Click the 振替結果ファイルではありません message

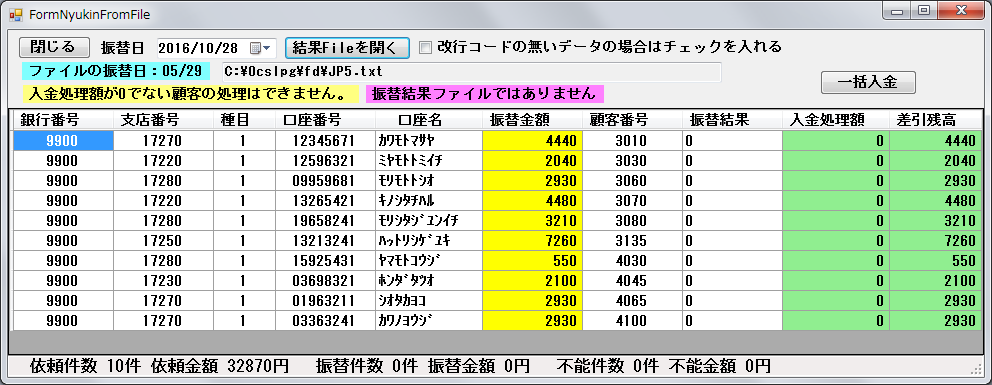(x=485, y=94)
